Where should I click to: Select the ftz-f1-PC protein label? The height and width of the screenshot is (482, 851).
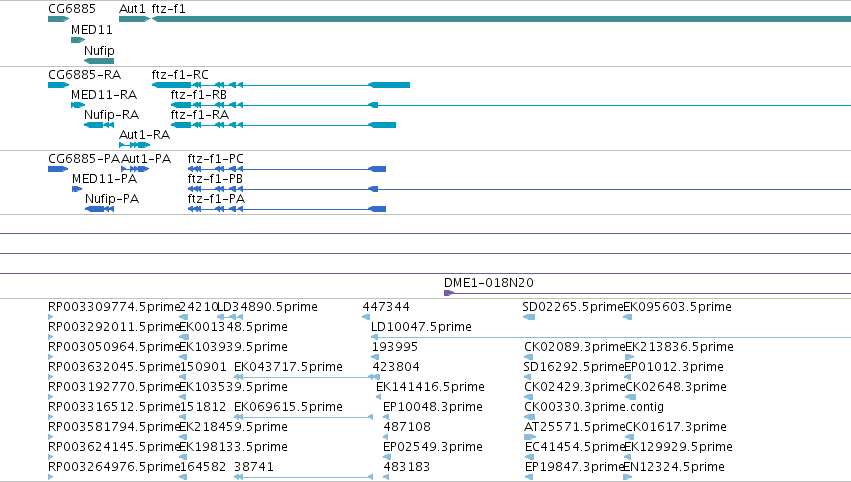point(215,159)
